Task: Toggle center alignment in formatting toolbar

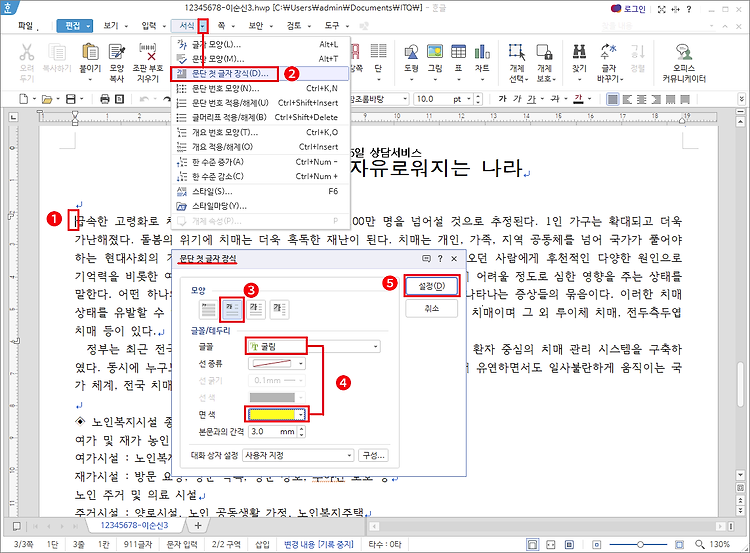Action: (x=641, y=99)
